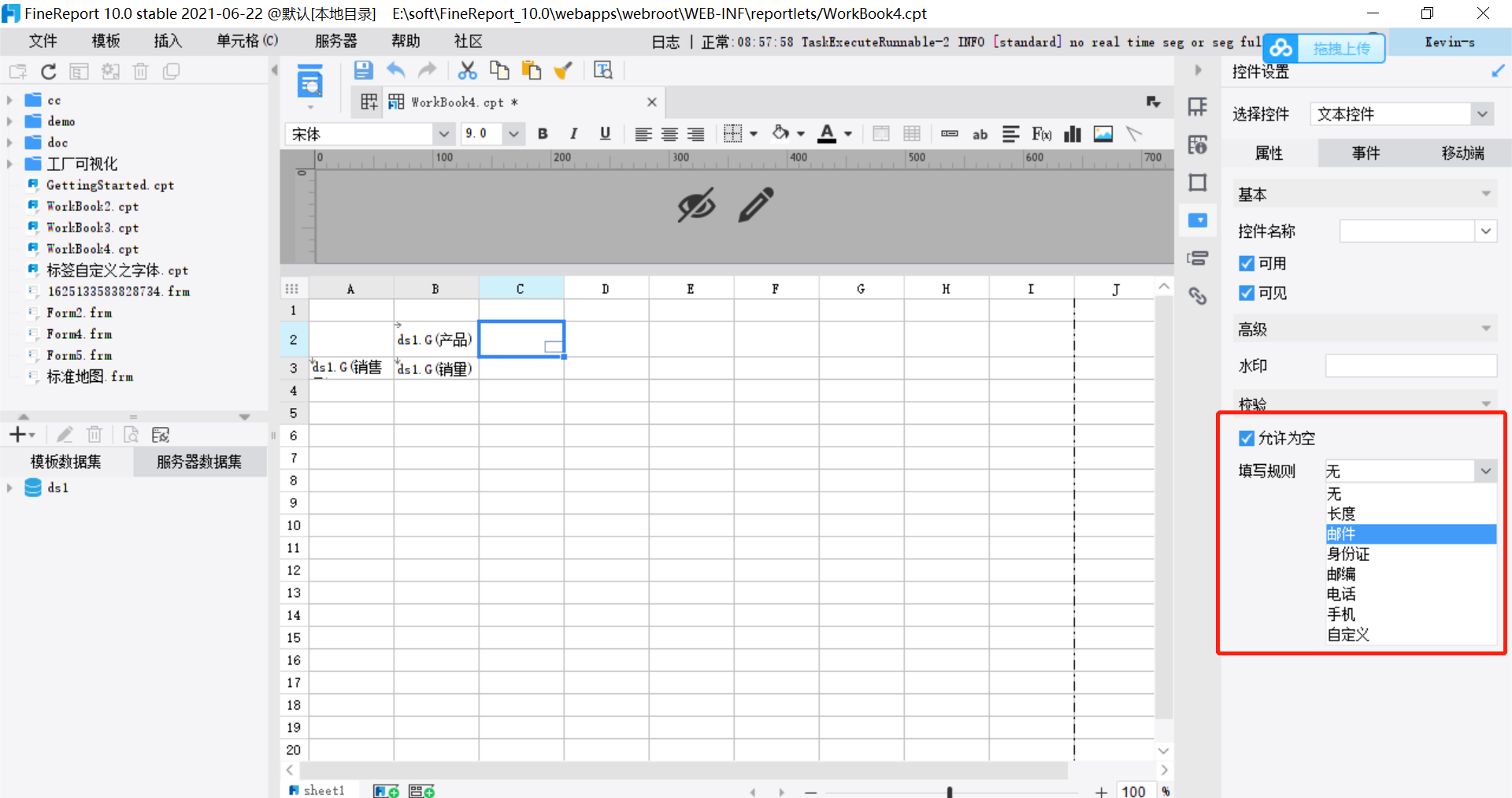Align cell text center
This screenshot has width=1512, height=798.
(669, 134)
